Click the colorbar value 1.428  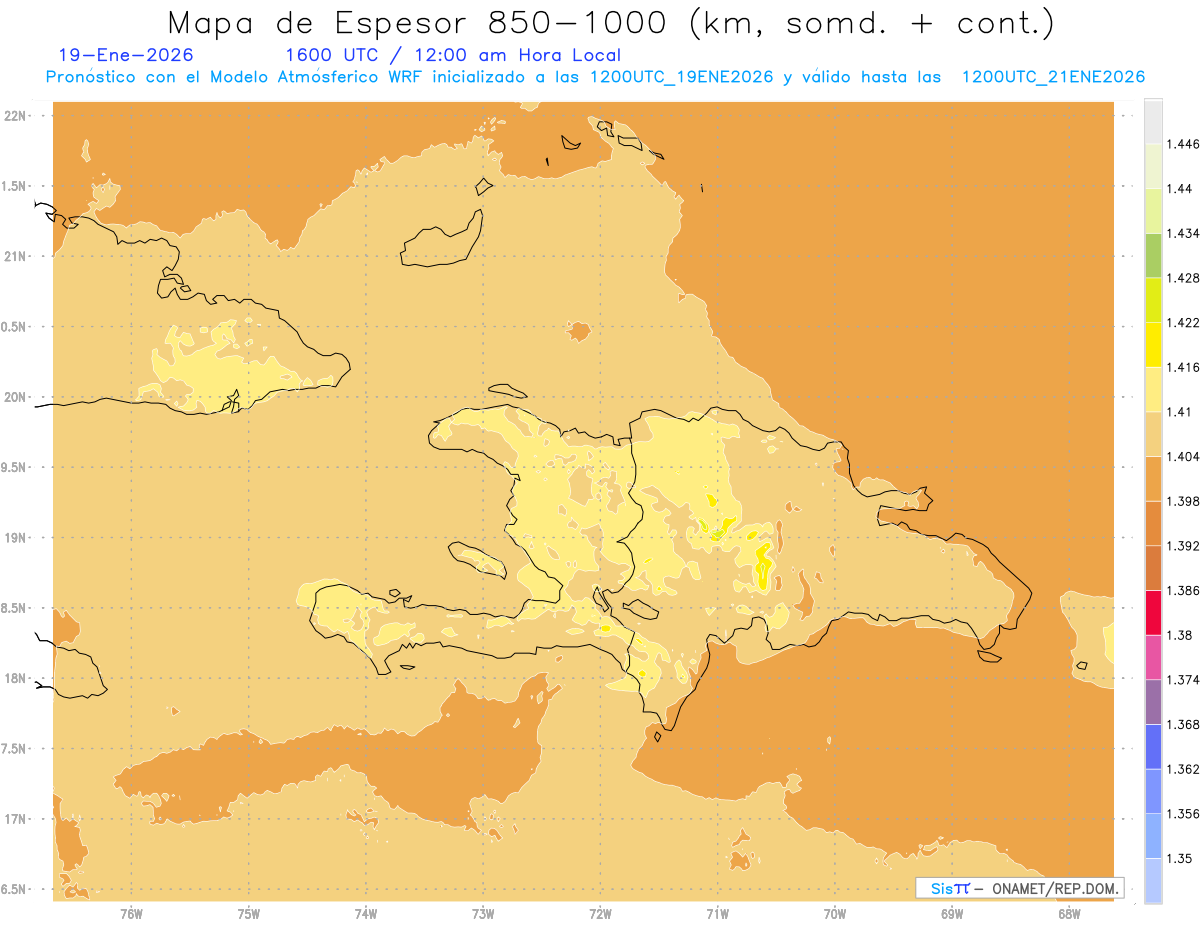tap(1184, 278)
